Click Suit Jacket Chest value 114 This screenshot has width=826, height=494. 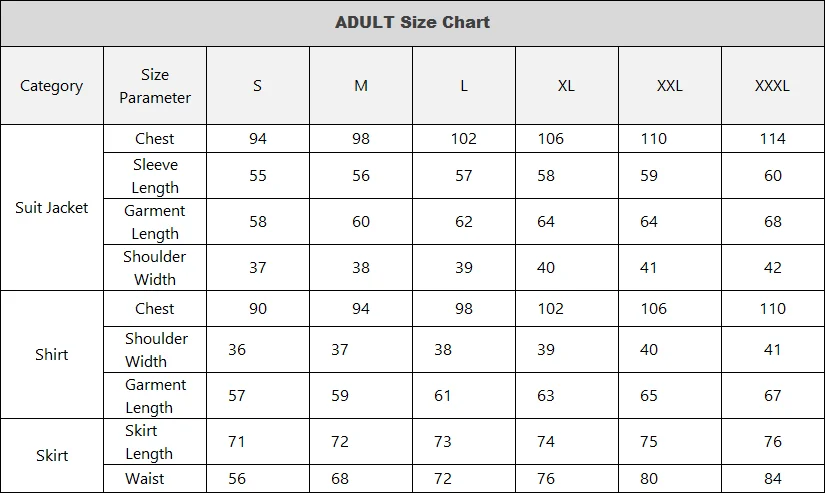click(x=772, y=139)
